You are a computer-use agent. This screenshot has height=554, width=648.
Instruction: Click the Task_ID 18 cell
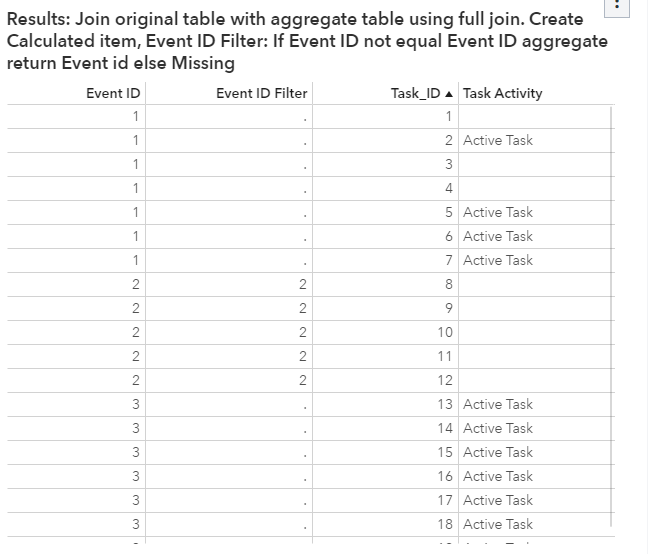444,525
